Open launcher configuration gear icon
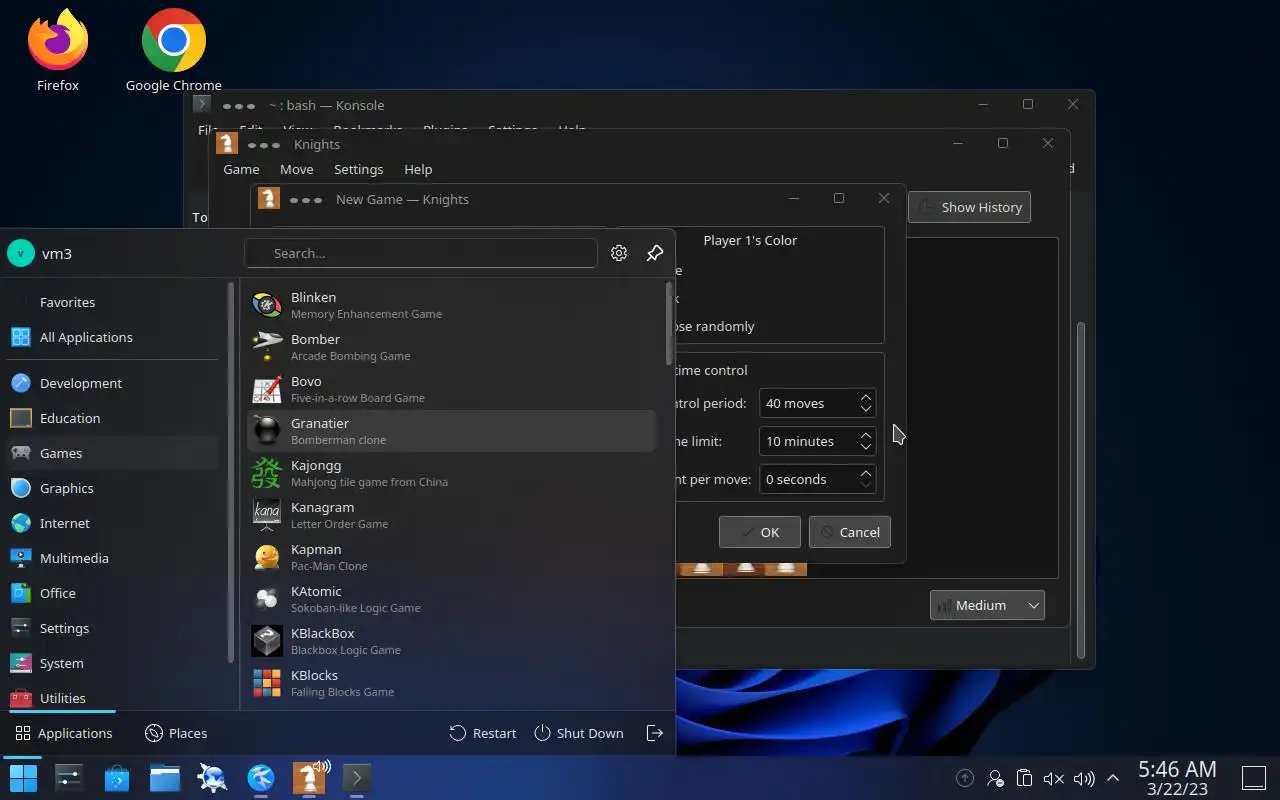The image size is (1280, 800). coord(619,253)
